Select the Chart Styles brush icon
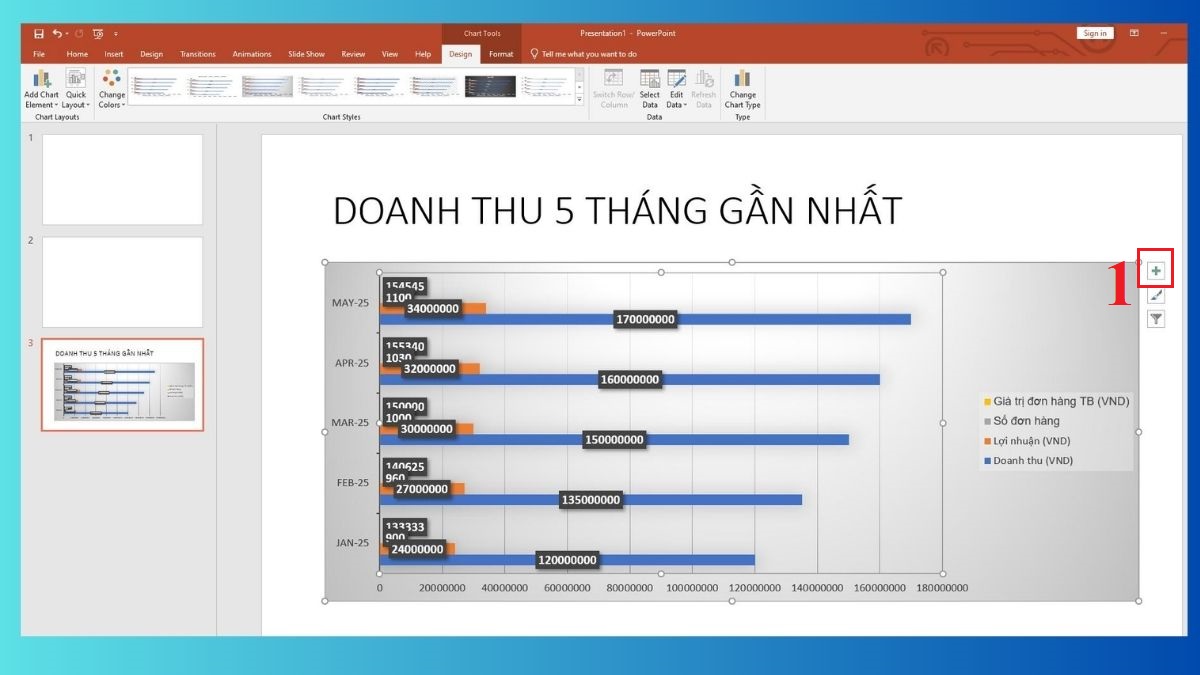 coord(1156,294)
